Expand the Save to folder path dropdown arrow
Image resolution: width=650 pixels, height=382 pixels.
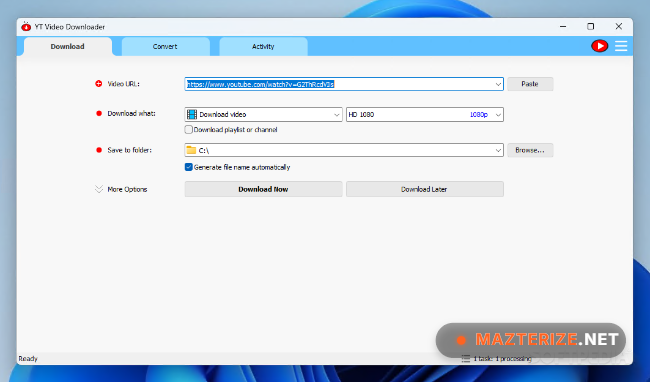(498, 150)
